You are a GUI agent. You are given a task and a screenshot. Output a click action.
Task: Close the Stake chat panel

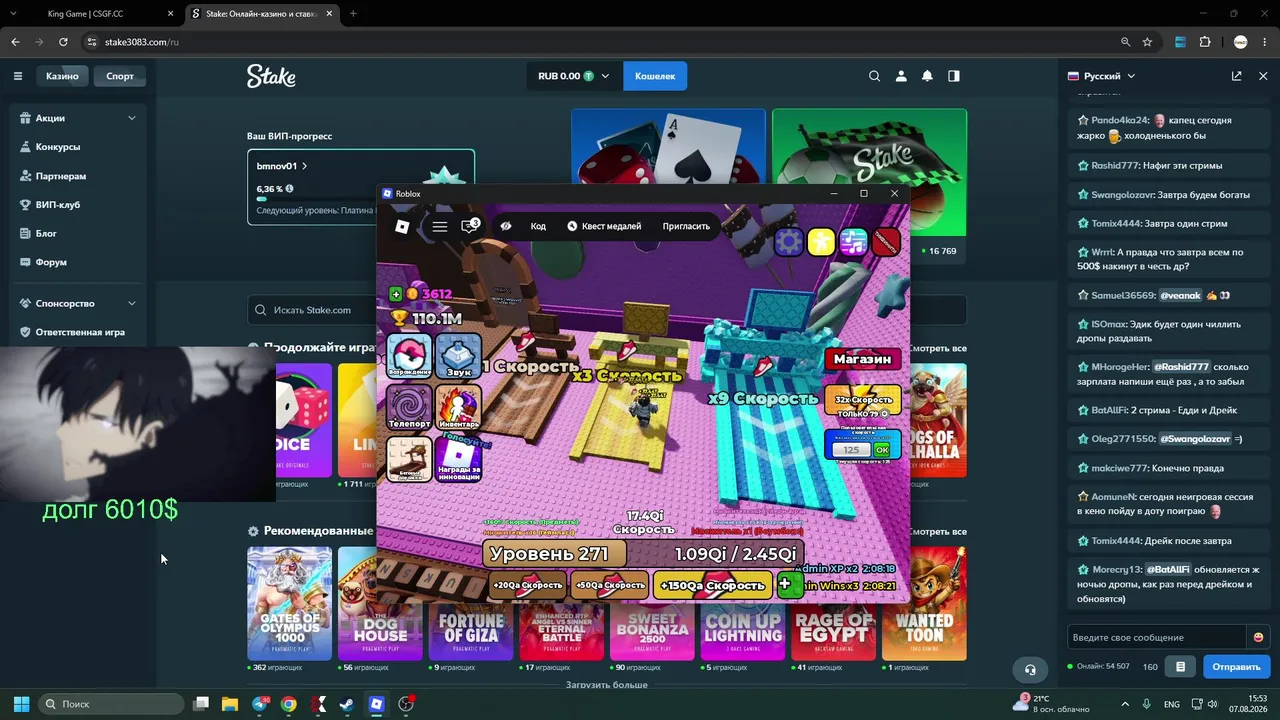click(1263, 76)
